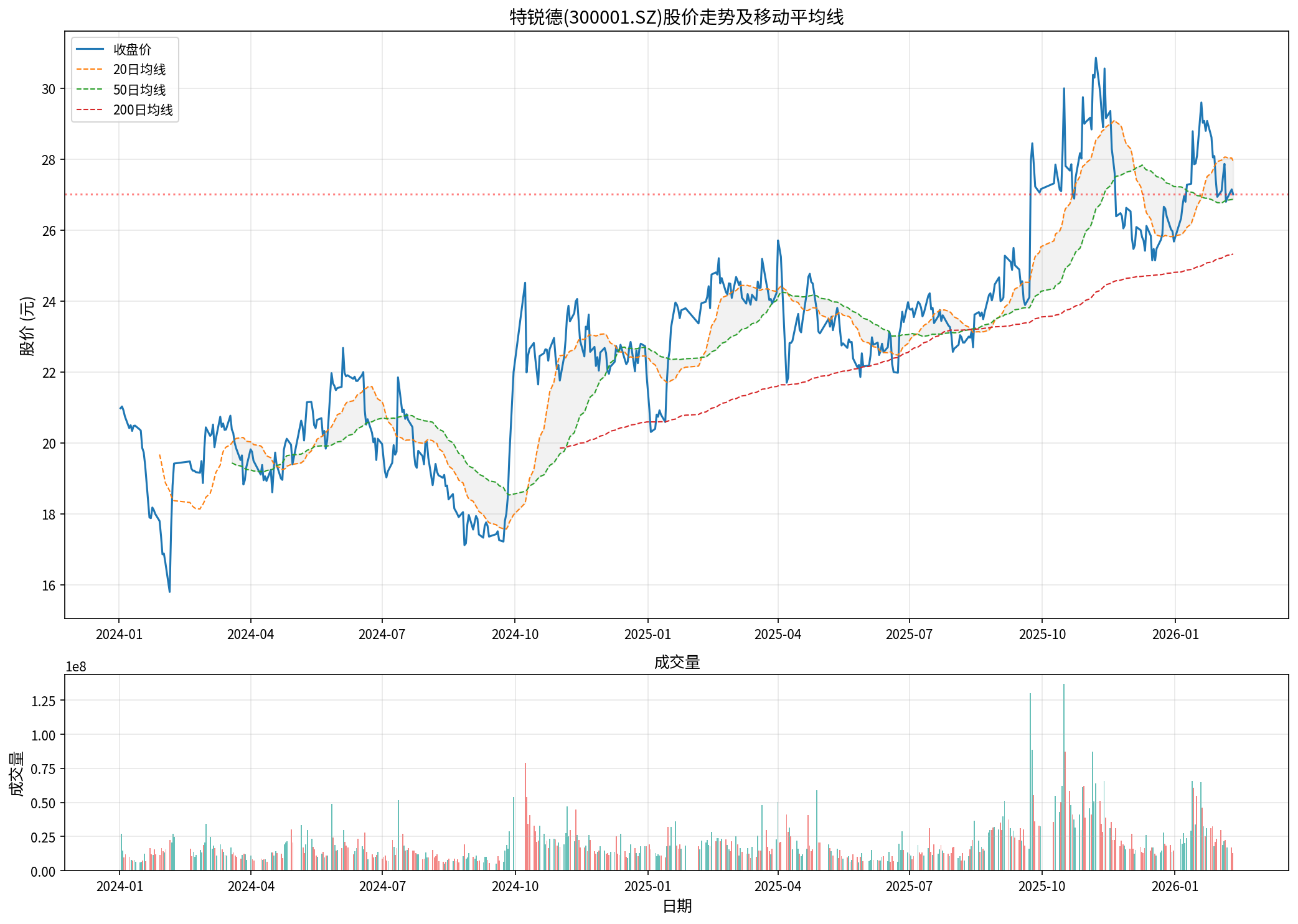Click the blue line sample beside 收盘价

click(90, 50)
